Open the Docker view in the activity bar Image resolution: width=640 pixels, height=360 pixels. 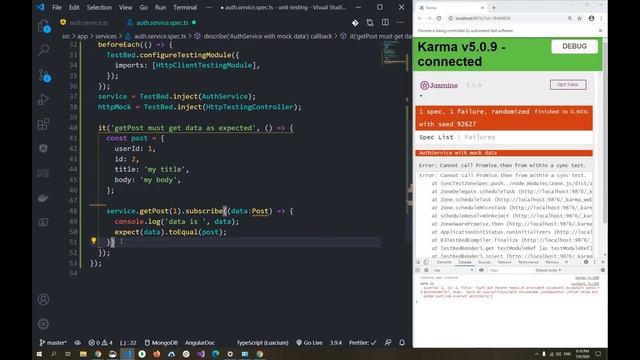pos(43,198)
